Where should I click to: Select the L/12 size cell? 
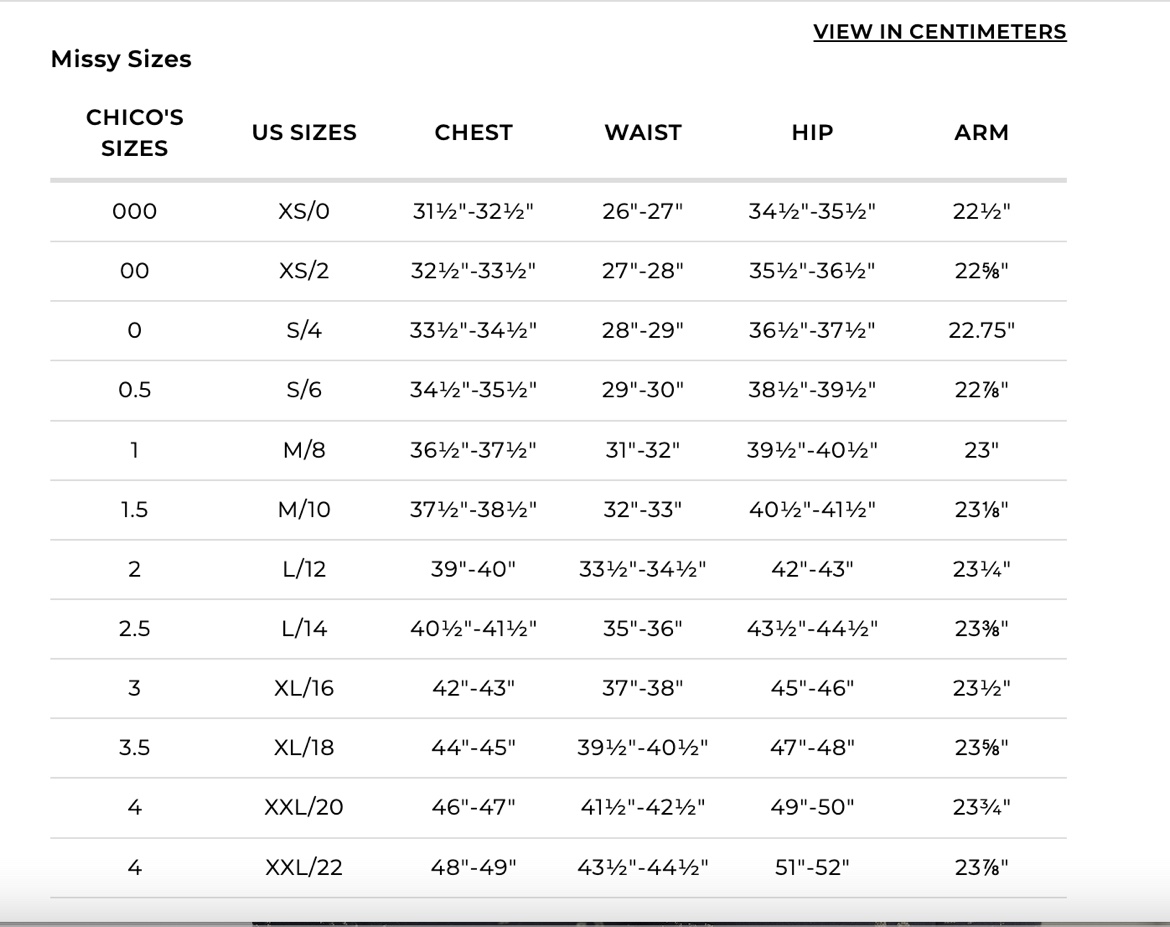(x=304, y=569)
